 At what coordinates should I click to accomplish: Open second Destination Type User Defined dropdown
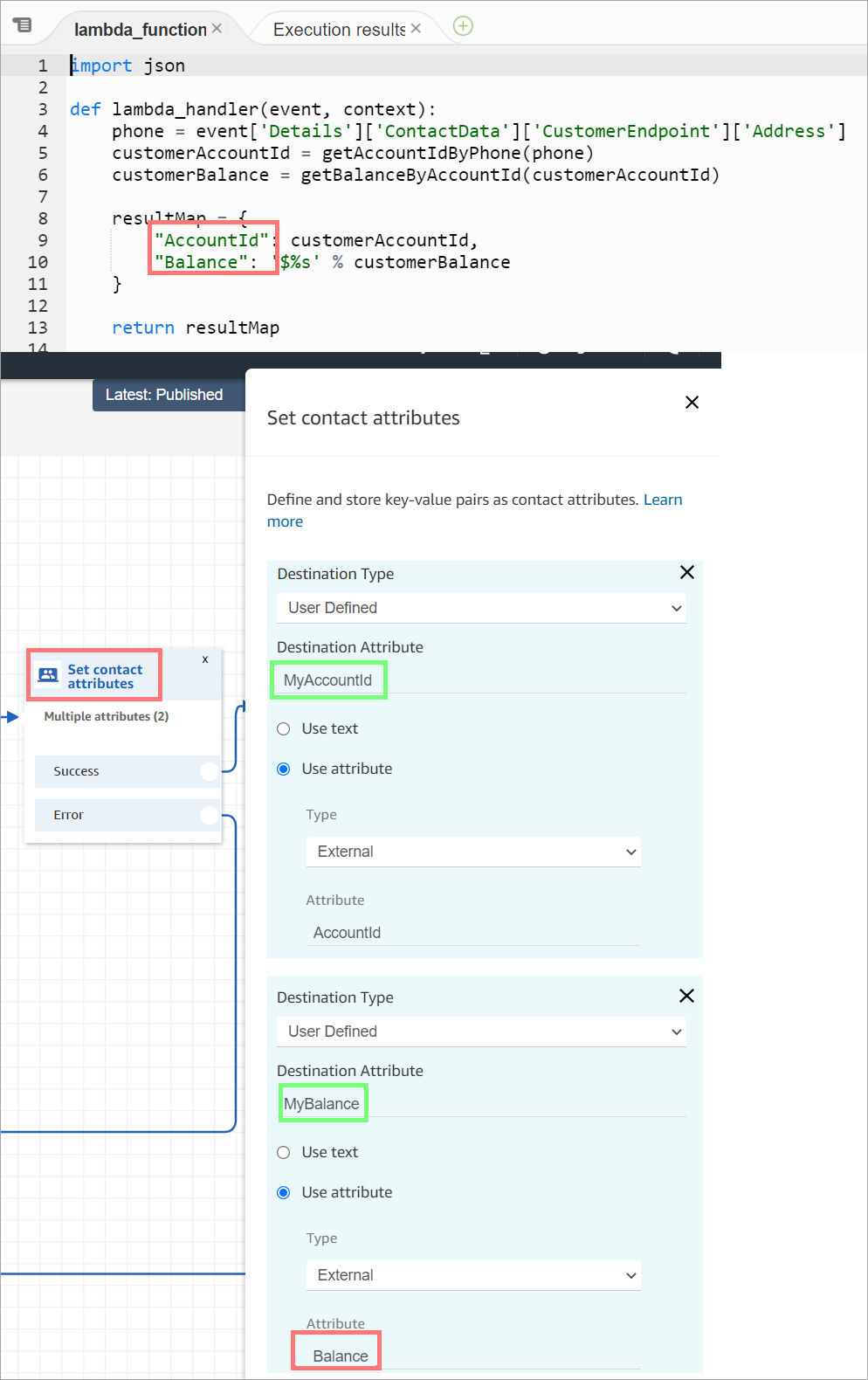(481, 1032)
